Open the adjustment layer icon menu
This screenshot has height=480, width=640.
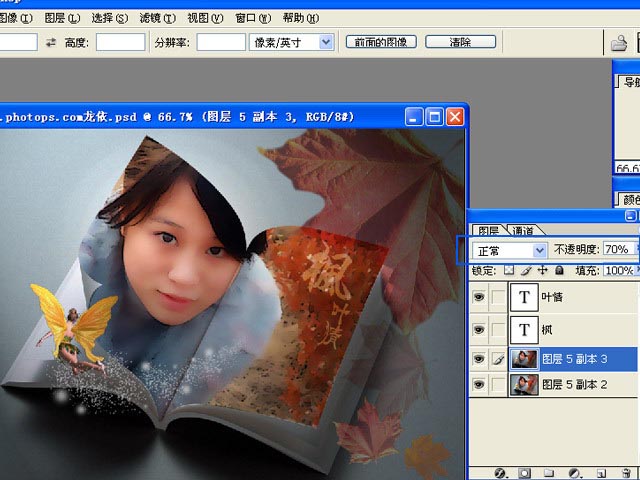point(575,472)
